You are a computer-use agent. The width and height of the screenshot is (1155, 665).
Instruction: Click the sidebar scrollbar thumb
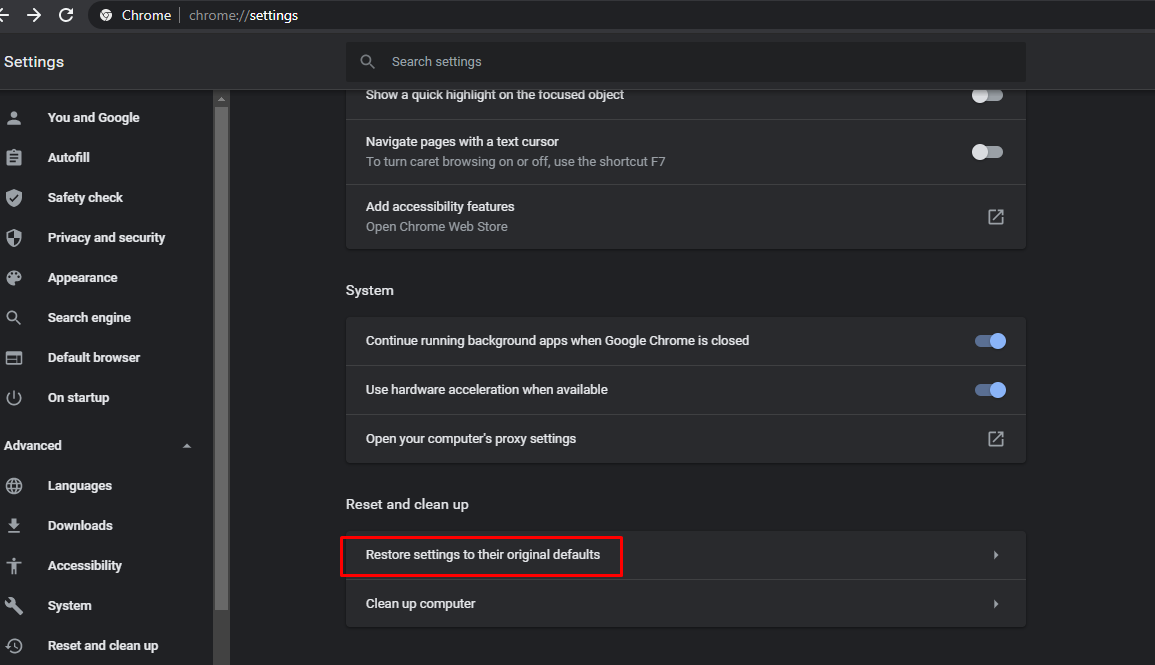pos(221,359)
